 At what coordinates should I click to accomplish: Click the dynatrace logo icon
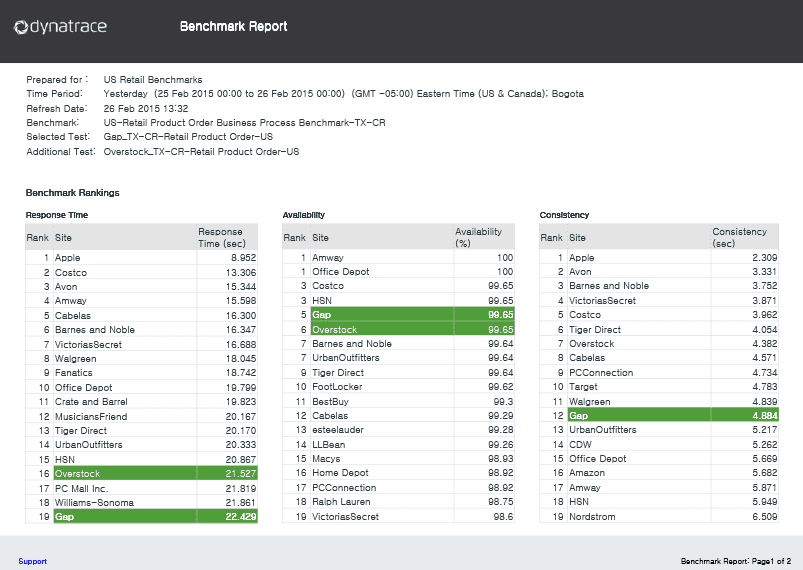(x=21, y=27)
